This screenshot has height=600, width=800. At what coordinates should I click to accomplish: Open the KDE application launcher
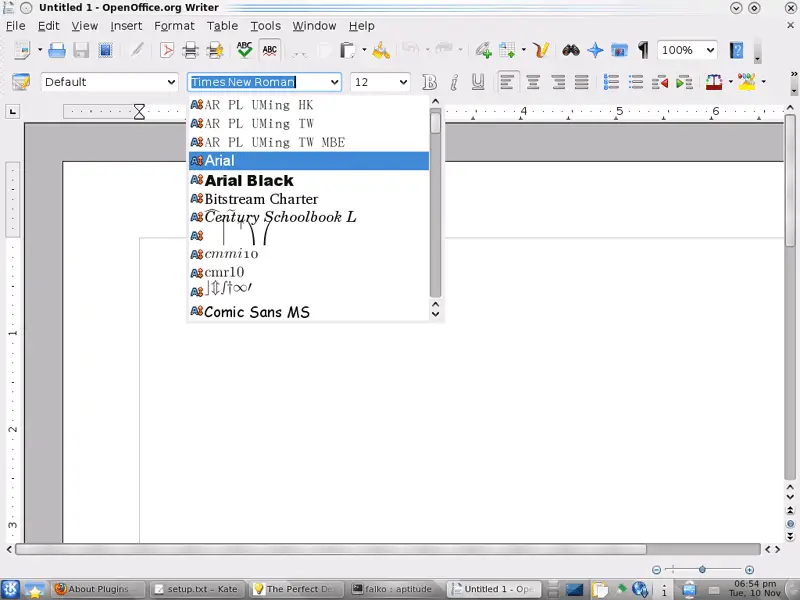click(x=10, y=589)
